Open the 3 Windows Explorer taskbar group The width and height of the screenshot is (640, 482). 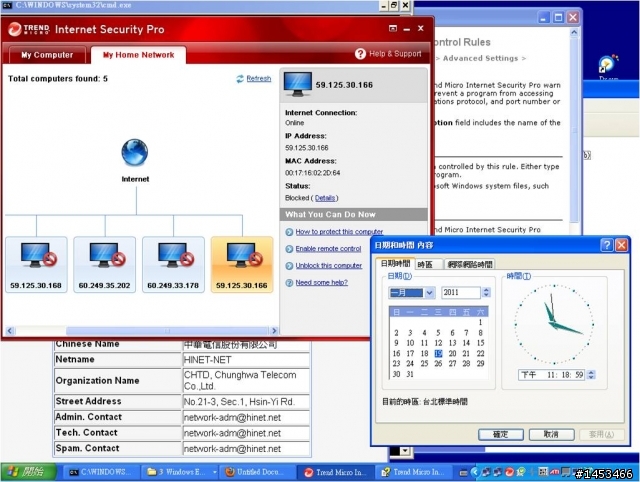pyautogui.click(x=182, y=472)
